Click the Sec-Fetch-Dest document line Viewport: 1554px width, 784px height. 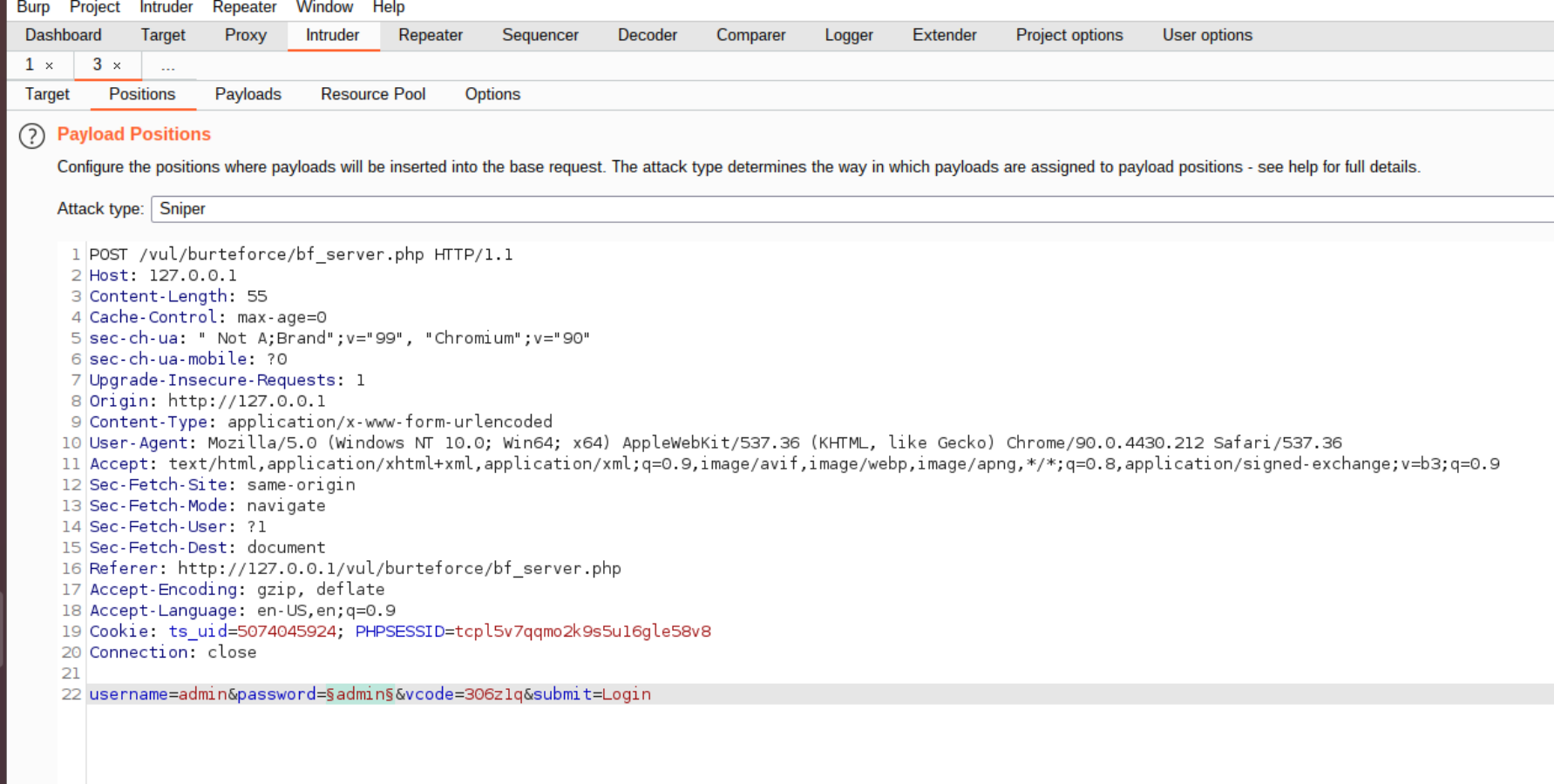pos(207,547)
